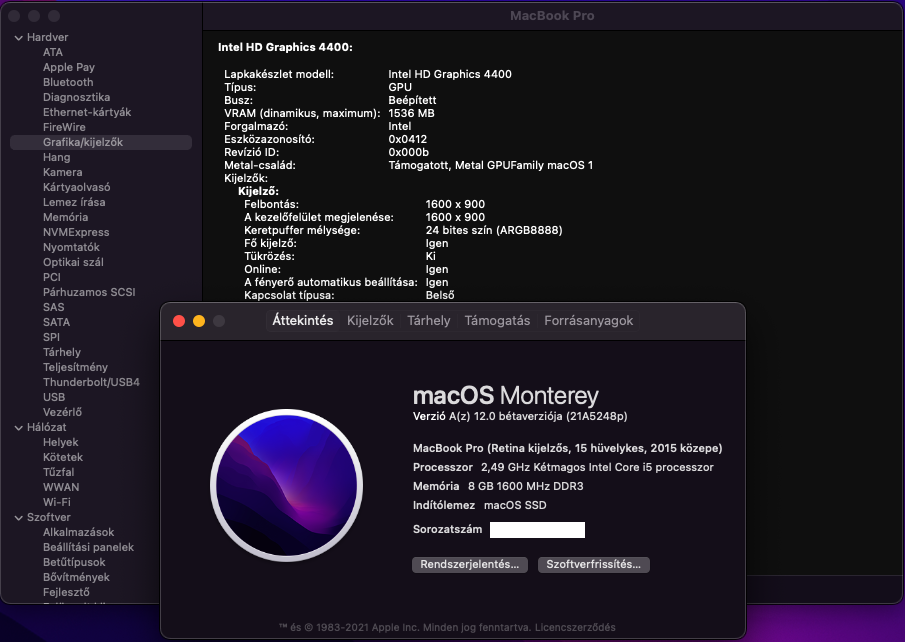The image size is (905, 642).
Task: Select SATA in the sidebar
Action: pos(56,322)
